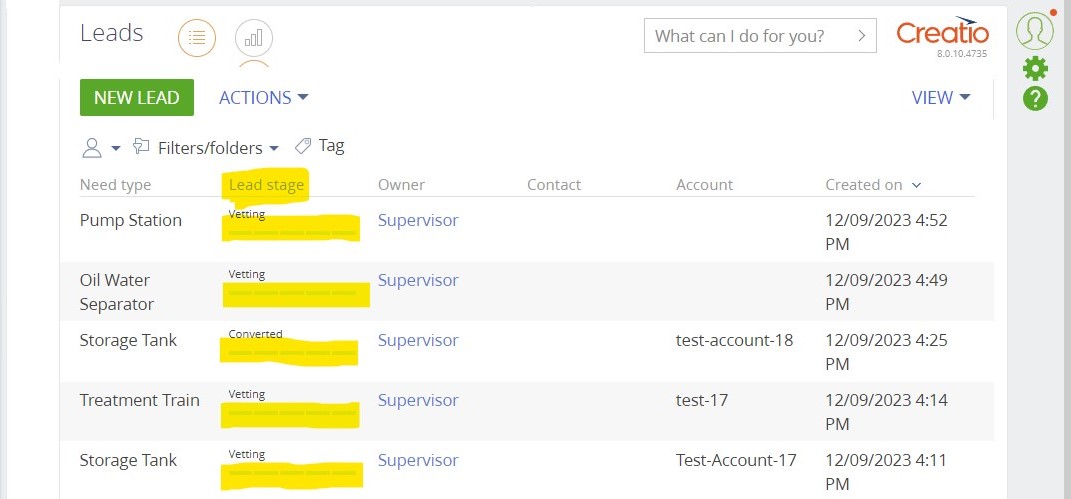Open the analytics chart view icon
Image resolution: width=1071 pixels, height=499 pixels.
(253, 38)
